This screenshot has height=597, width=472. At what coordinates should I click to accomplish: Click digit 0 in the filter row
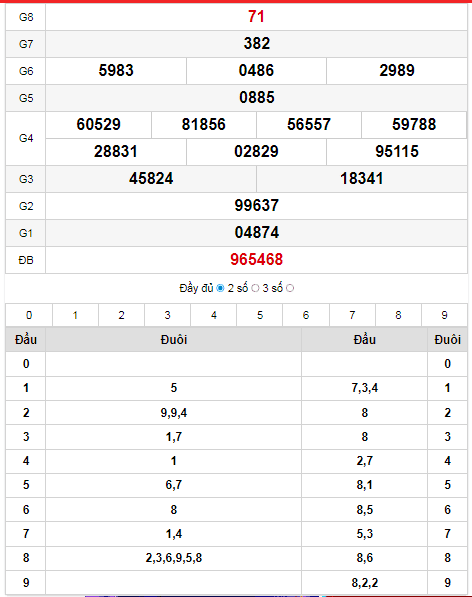point(29,315)
